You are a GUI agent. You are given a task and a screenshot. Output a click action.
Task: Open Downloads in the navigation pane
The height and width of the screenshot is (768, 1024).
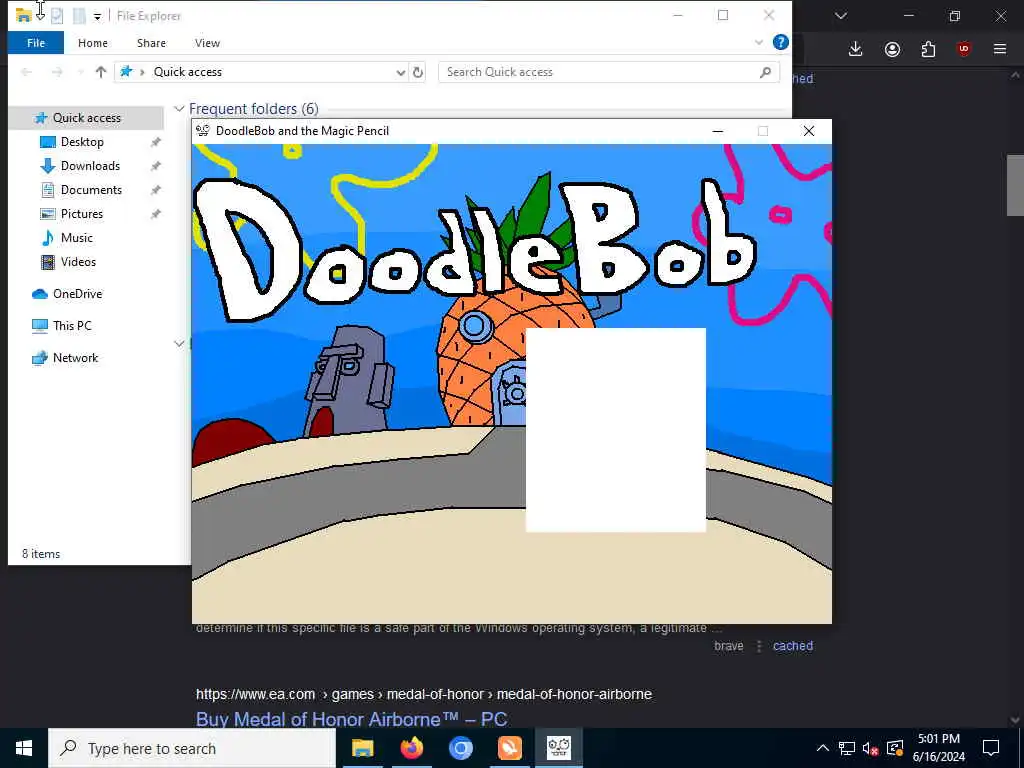tap(89, 166)
